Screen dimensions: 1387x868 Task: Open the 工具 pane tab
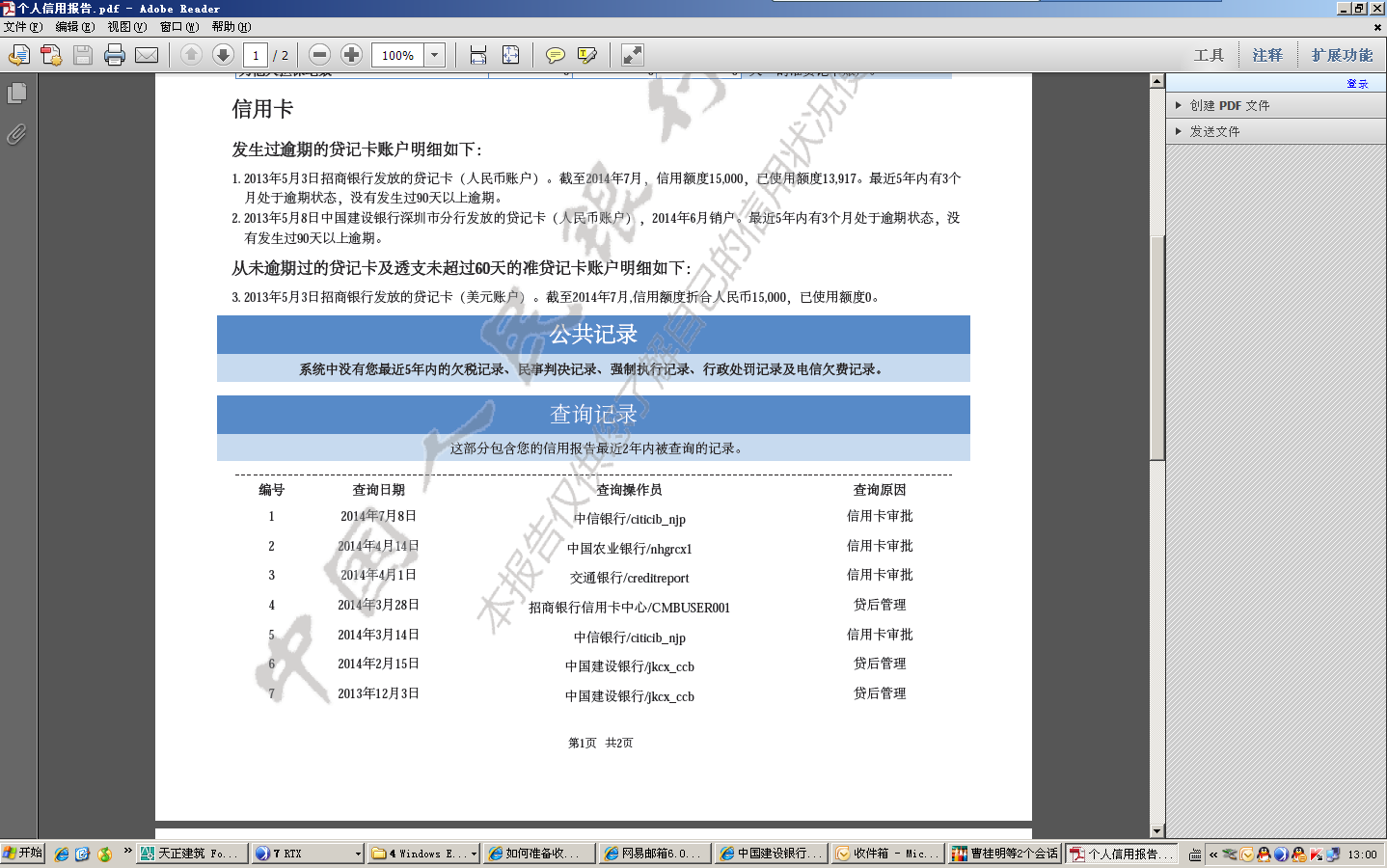click(x=1209, y=55)
